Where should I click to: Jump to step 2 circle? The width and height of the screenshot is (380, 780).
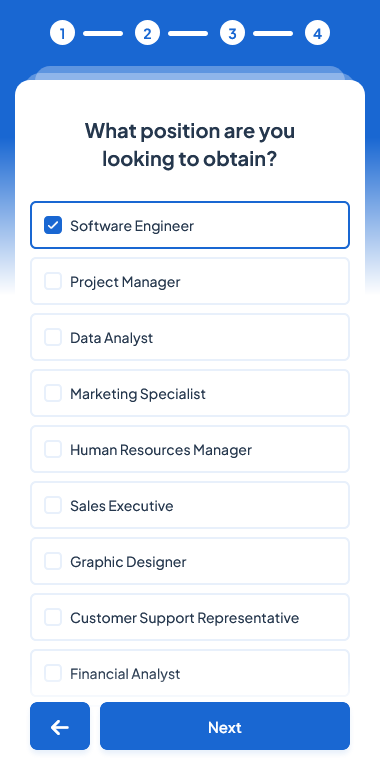(147, 33)
